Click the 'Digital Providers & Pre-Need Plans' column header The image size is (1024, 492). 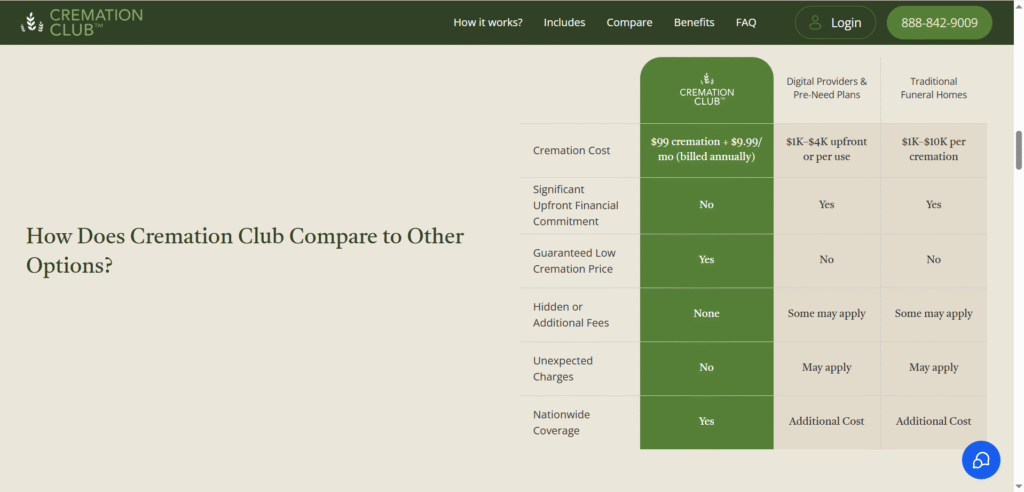click(827, 88)
